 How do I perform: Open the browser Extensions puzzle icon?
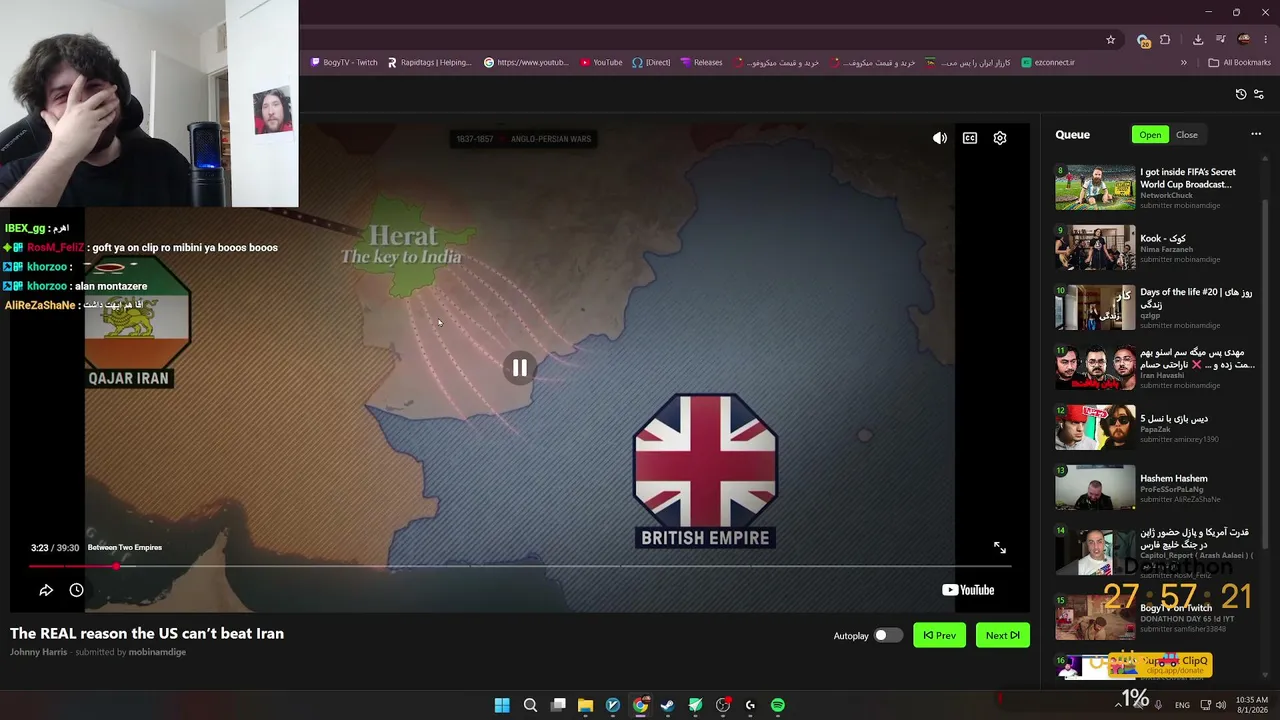[x=1165, y=40]
